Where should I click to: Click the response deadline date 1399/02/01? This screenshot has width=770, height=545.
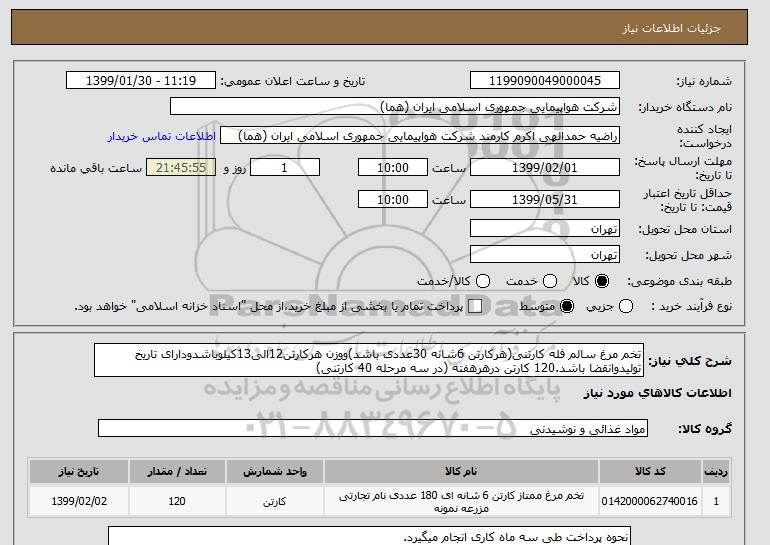(545, 167)
